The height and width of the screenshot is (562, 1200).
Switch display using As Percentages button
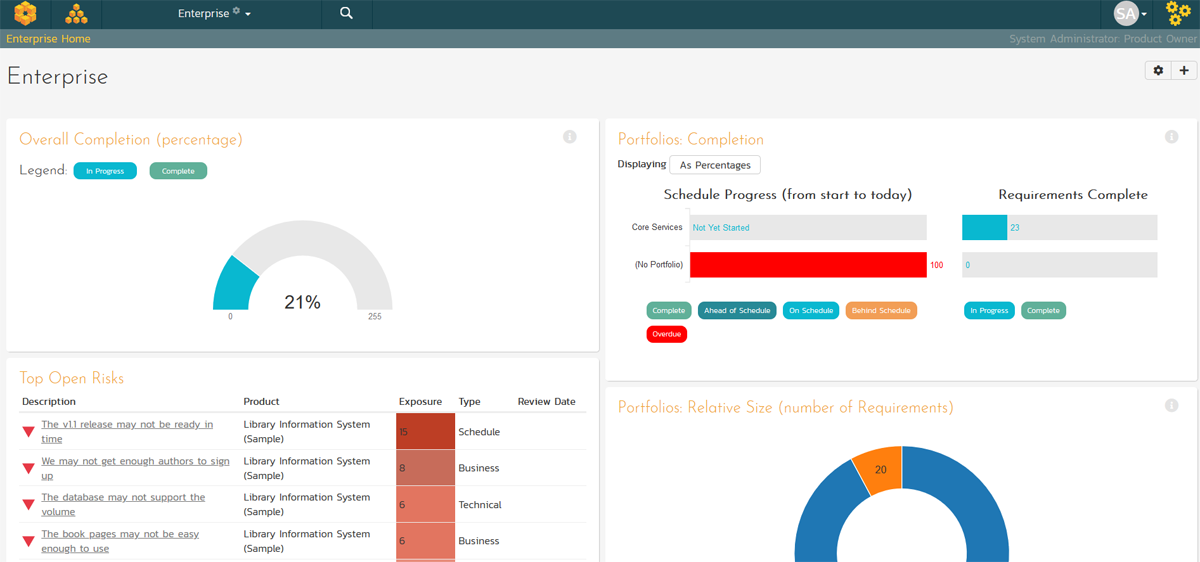point(715,165)
